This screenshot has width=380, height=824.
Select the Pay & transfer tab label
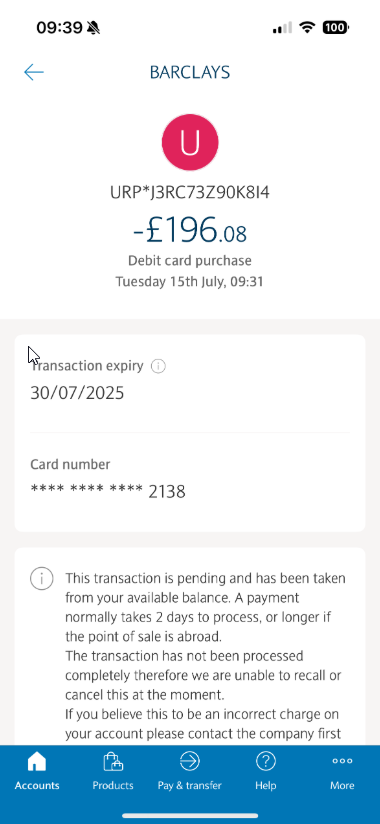click(190, 786)
